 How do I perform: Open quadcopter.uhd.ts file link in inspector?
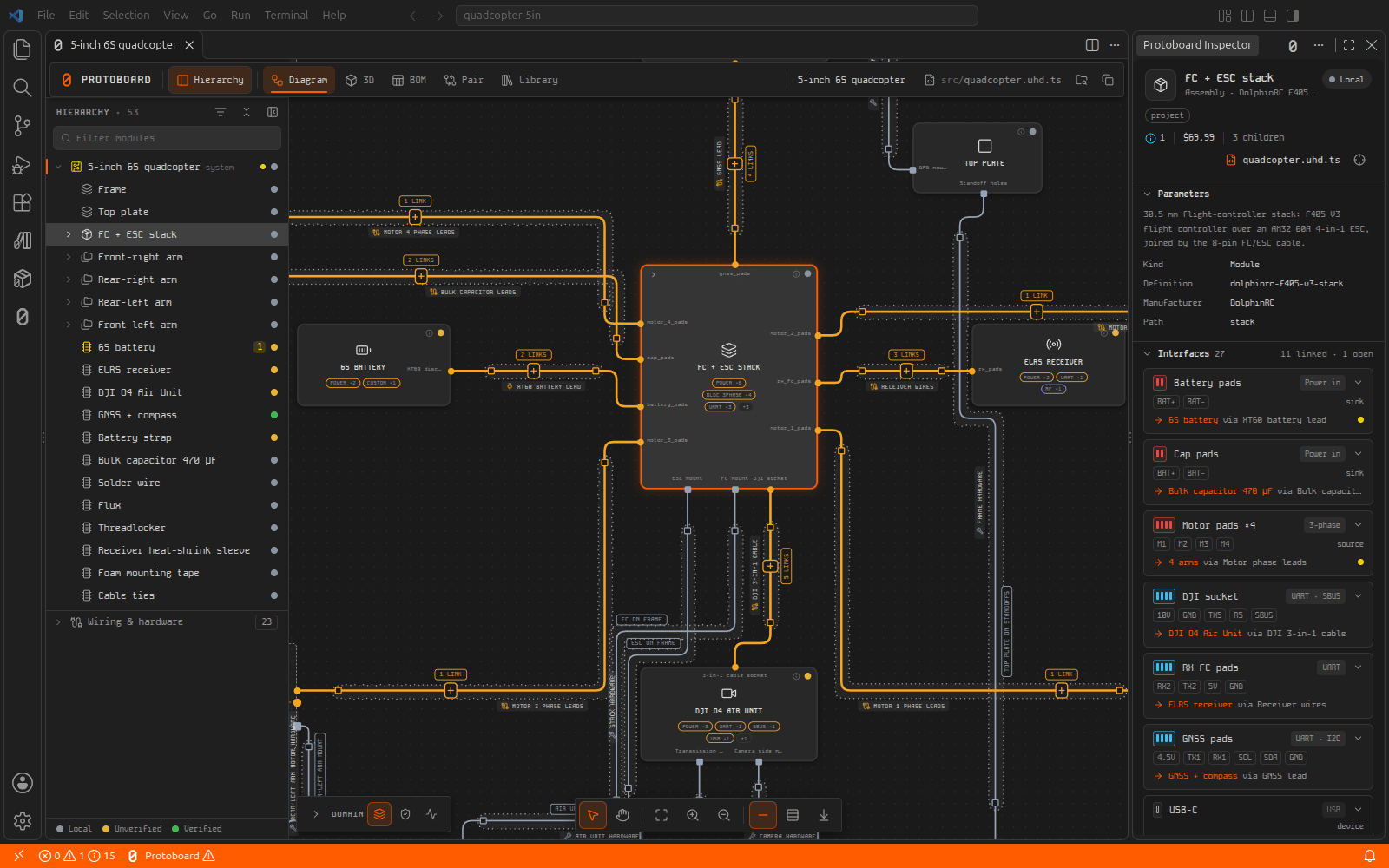click(x=1283, y=160)
